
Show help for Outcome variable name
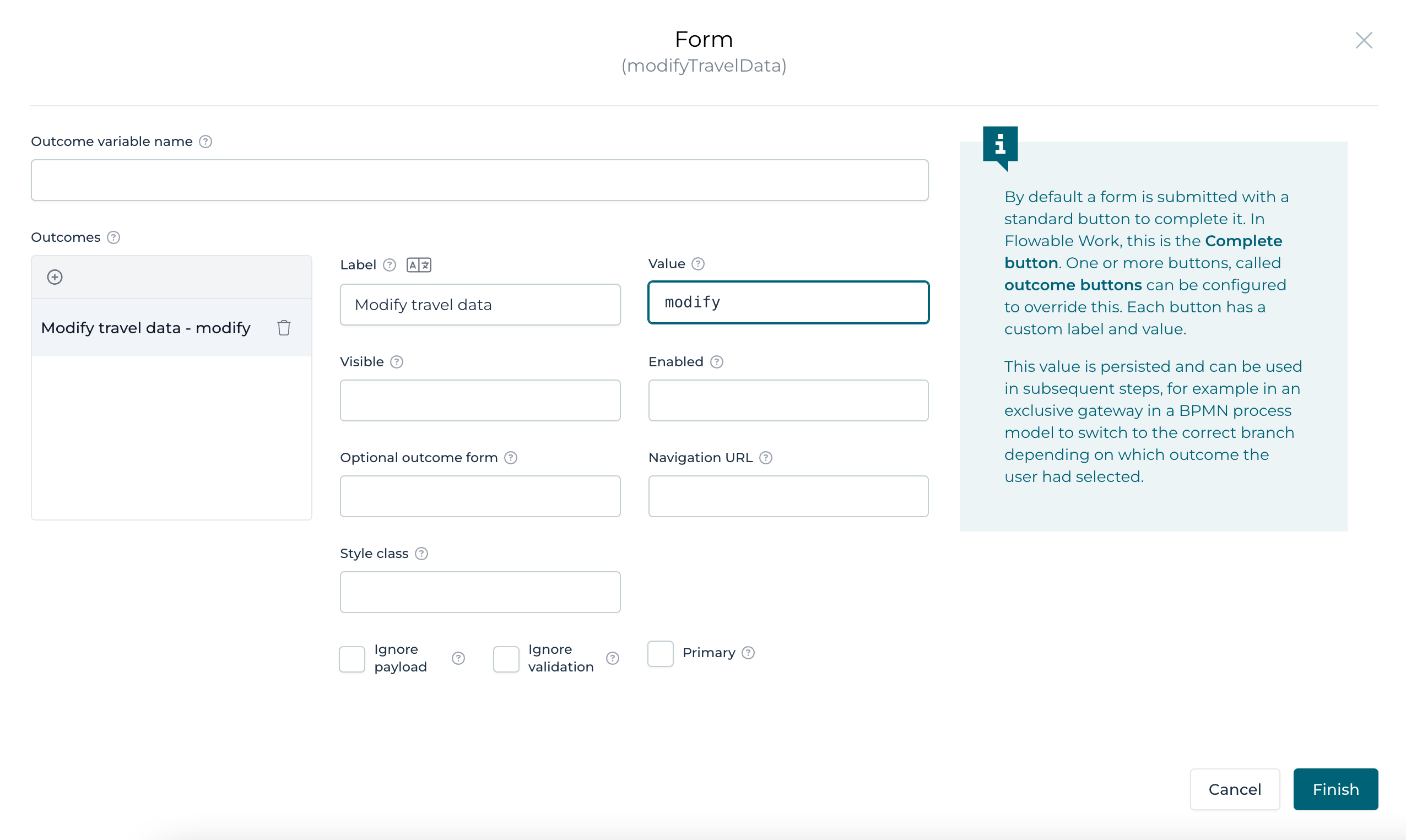coord(206,142)
